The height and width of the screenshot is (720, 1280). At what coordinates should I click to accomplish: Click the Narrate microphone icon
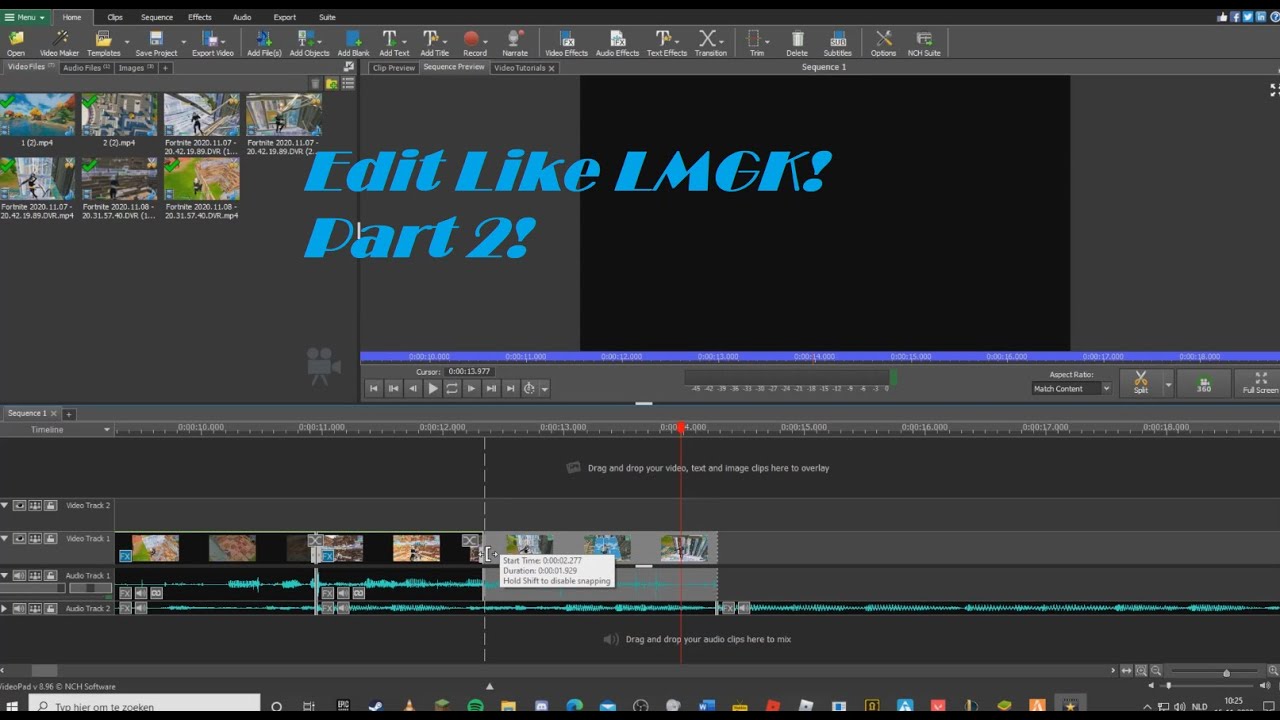tap(515, 43)
